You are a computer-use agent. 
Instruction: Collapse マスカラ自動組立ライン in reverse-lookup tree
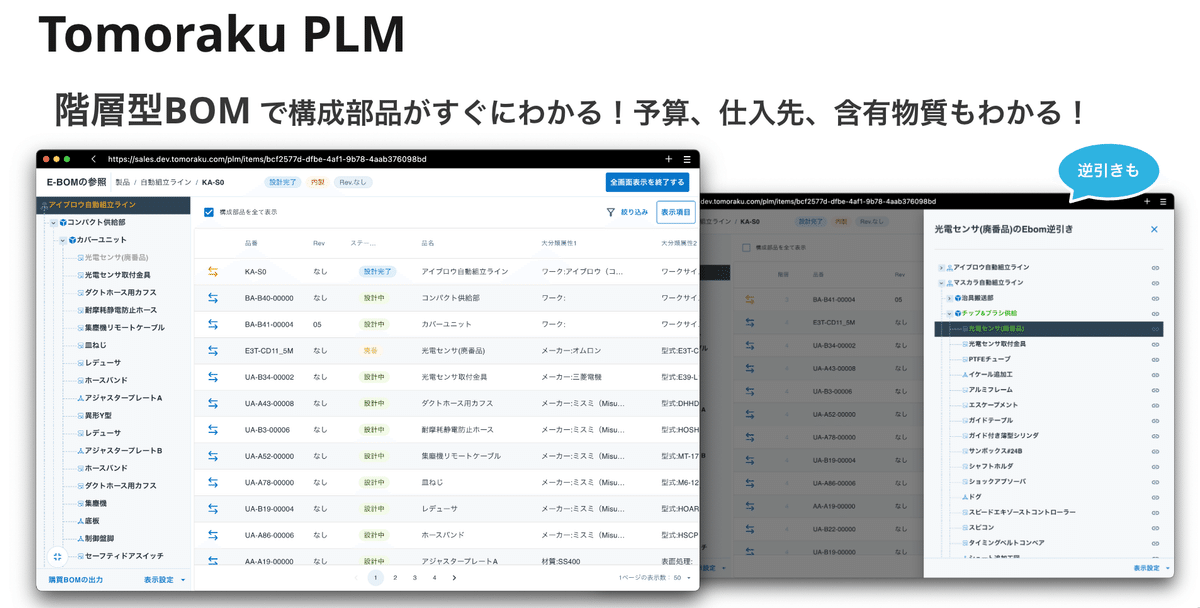pos(941,283)
